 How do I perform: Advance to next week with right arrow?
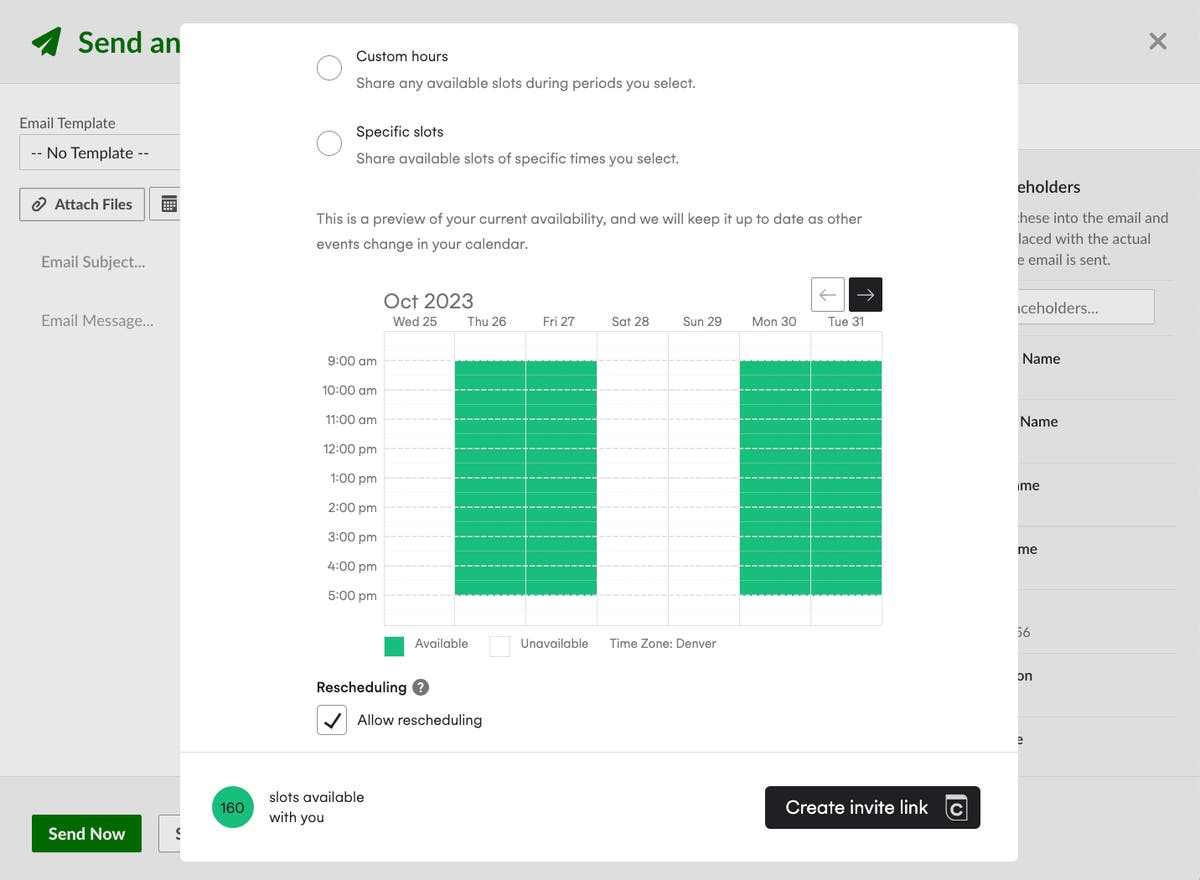click(864, 294)
